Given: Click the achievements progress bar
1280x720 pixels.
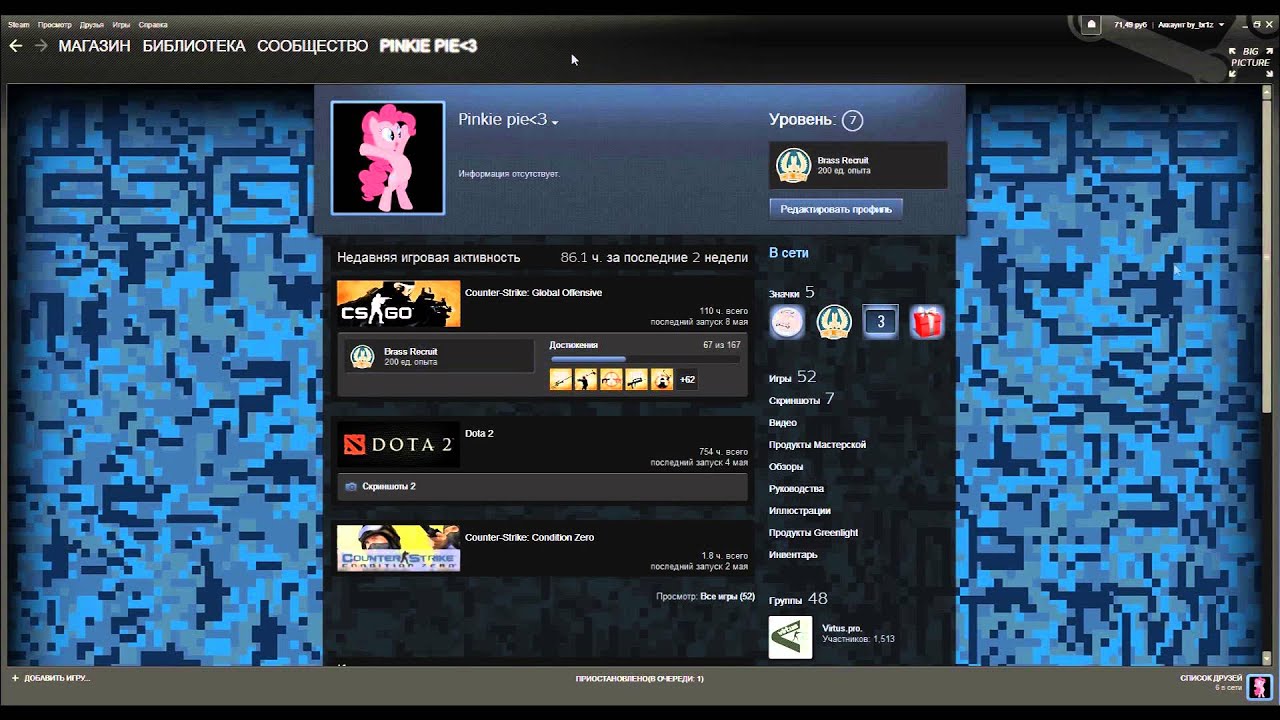Looking at the screenshot, I should [x=645, y=359].
